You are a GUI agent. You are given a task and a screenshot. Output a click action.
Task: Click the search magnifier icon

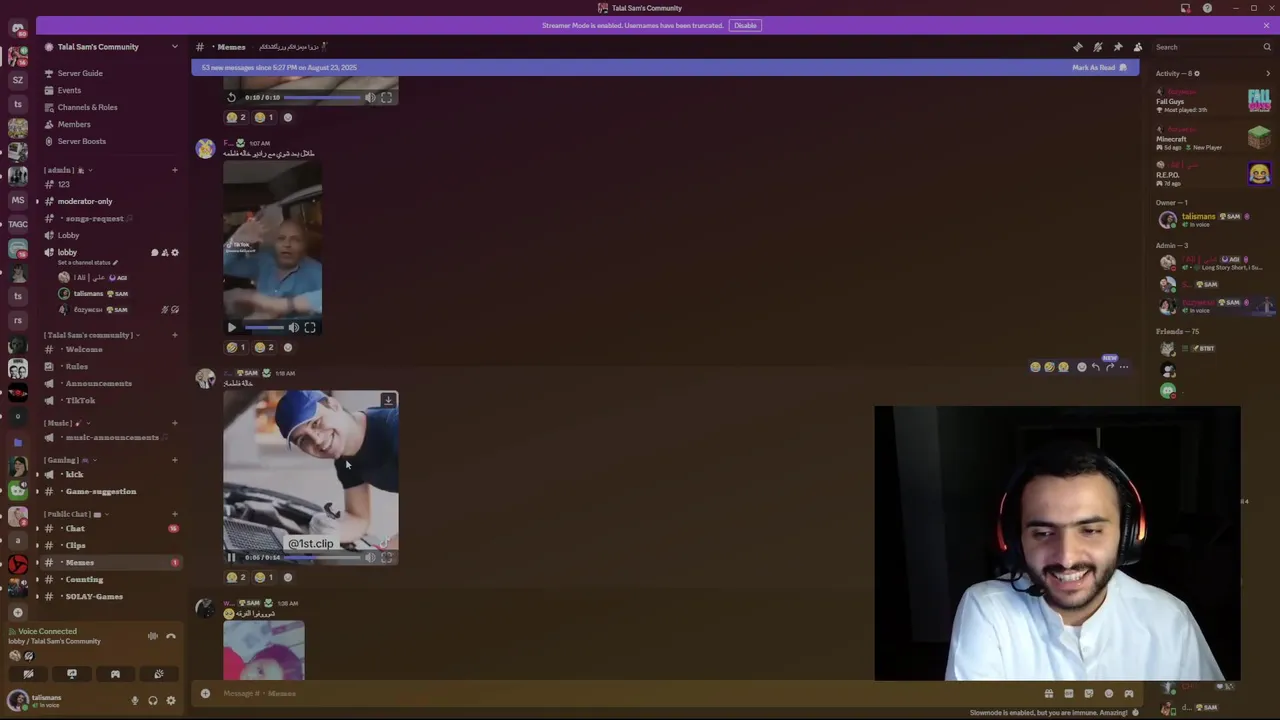click(1266, 47)
